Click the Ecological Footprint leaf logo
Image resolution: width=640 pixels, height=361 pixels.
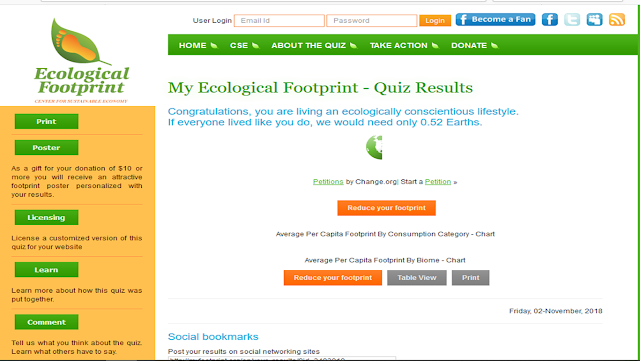pos(81,60)
